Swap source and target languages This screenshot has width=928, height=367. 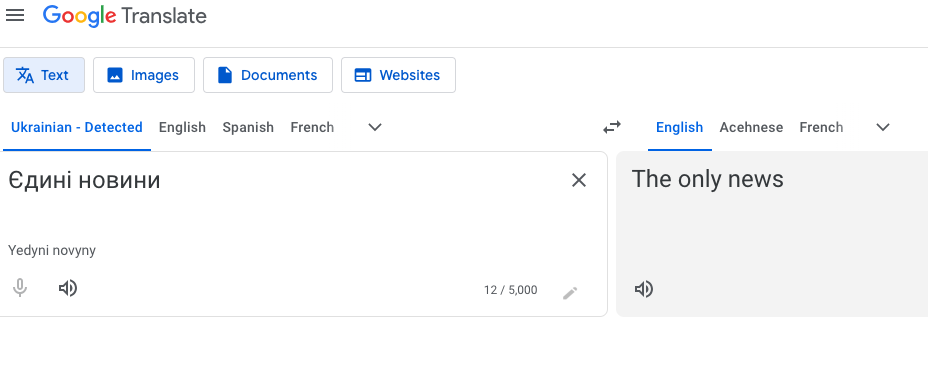[x=612, y=127]
